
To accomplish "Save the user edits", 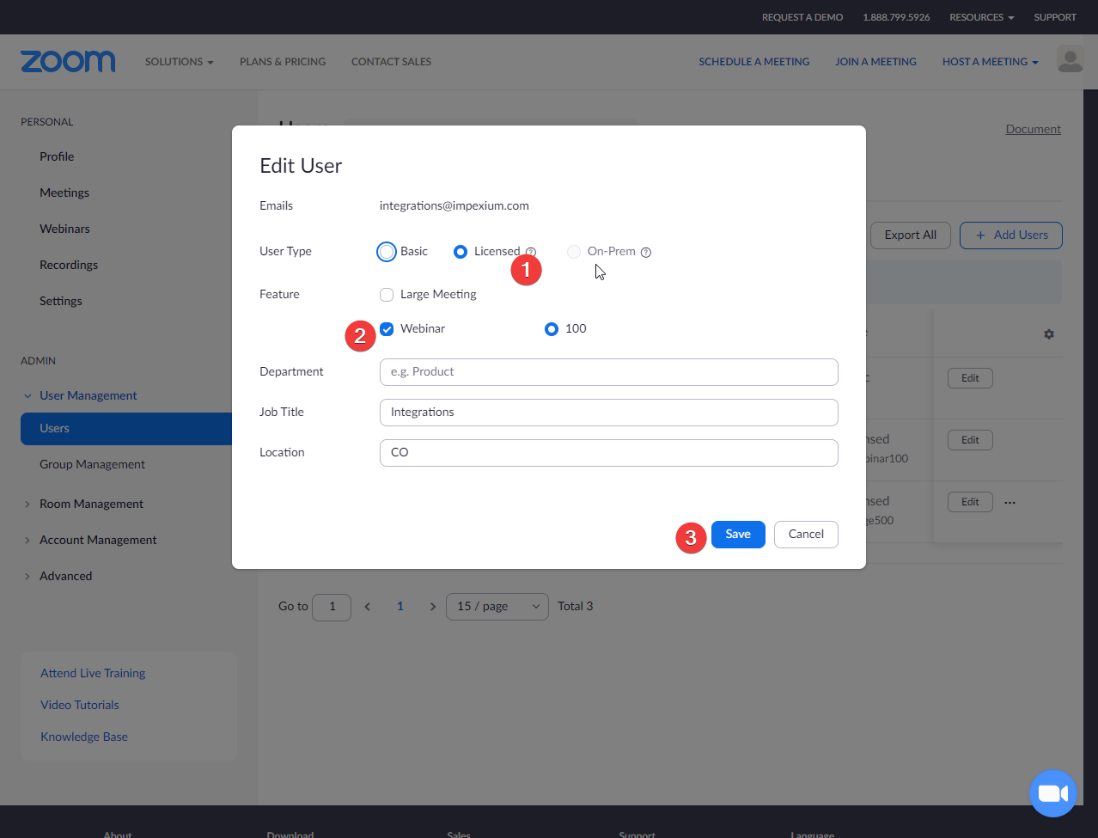I will (738, 534).
